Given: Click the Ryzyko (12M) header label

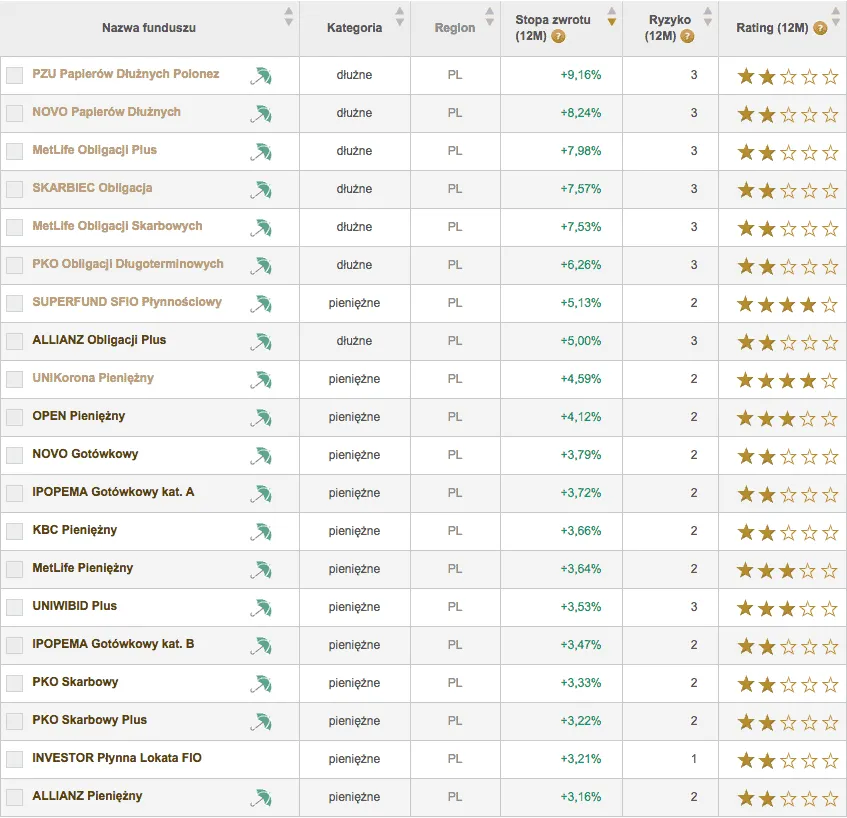Looking at the screenshot, I should (670, 28).
